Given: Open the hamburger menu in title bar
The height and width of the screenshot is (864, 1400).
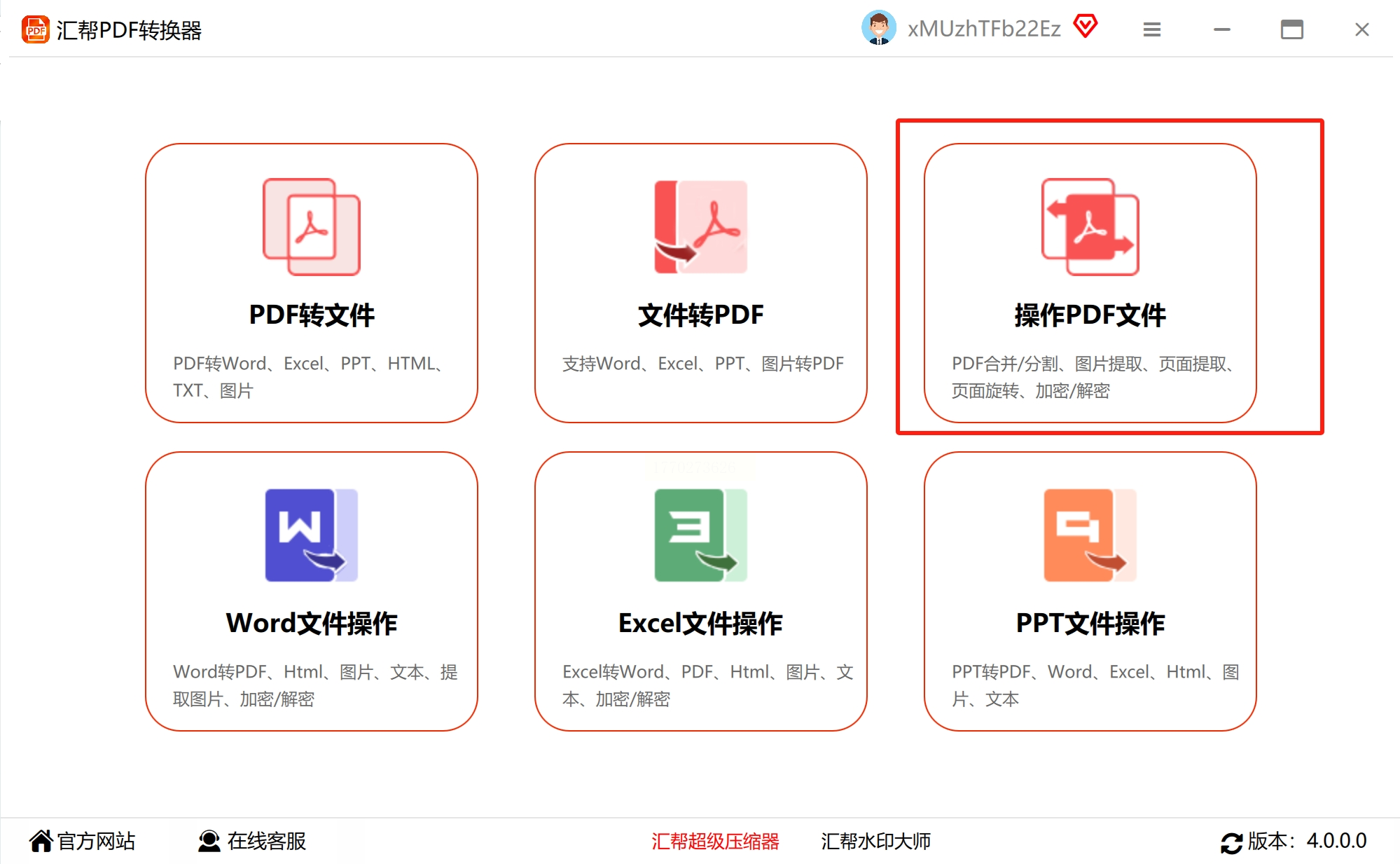Looking at the screenshot, I should click(x=1151, y=29).
